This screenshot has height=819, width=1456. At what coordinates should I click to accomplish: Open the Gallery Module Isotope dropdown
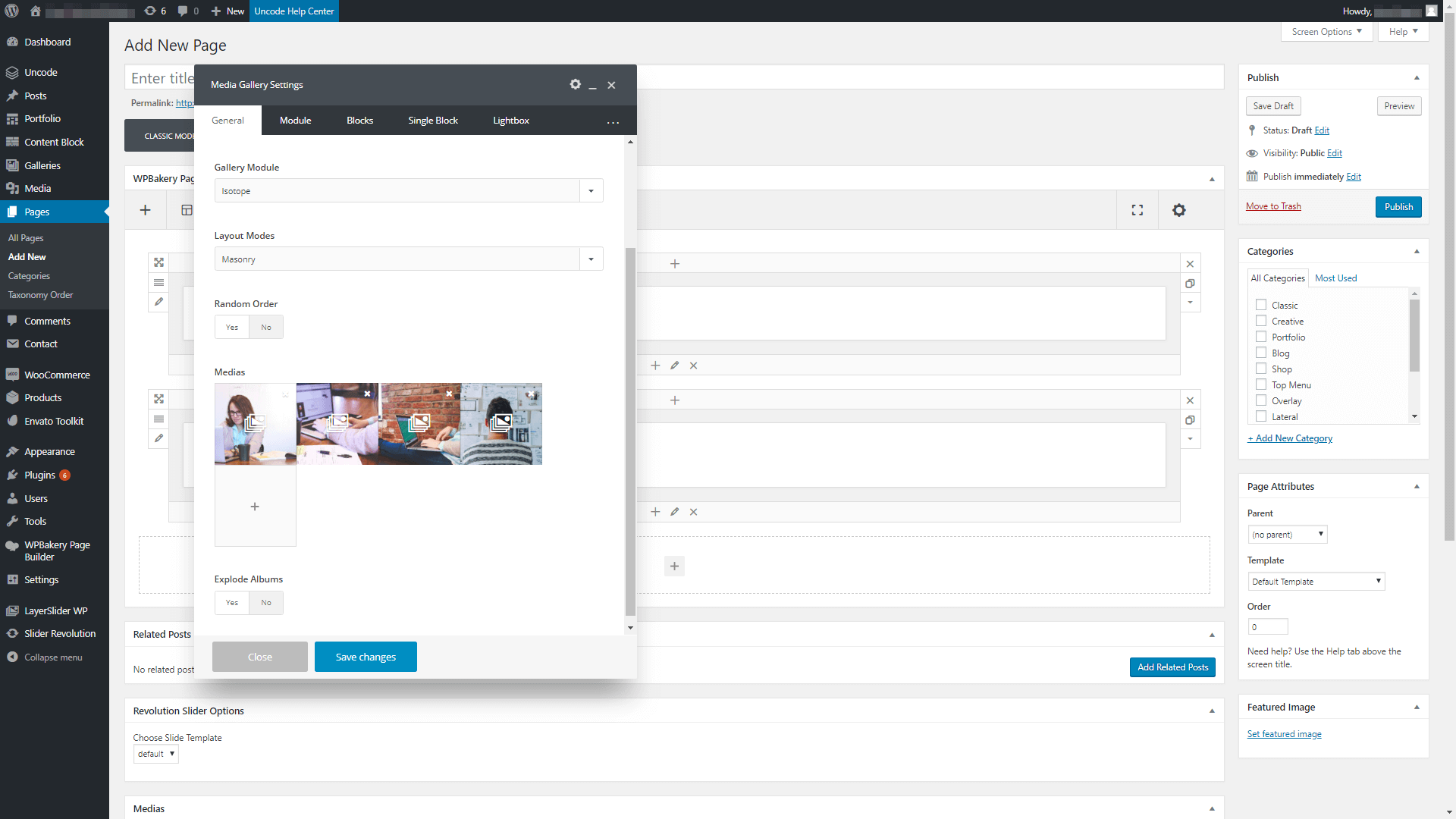click(409, 190)
